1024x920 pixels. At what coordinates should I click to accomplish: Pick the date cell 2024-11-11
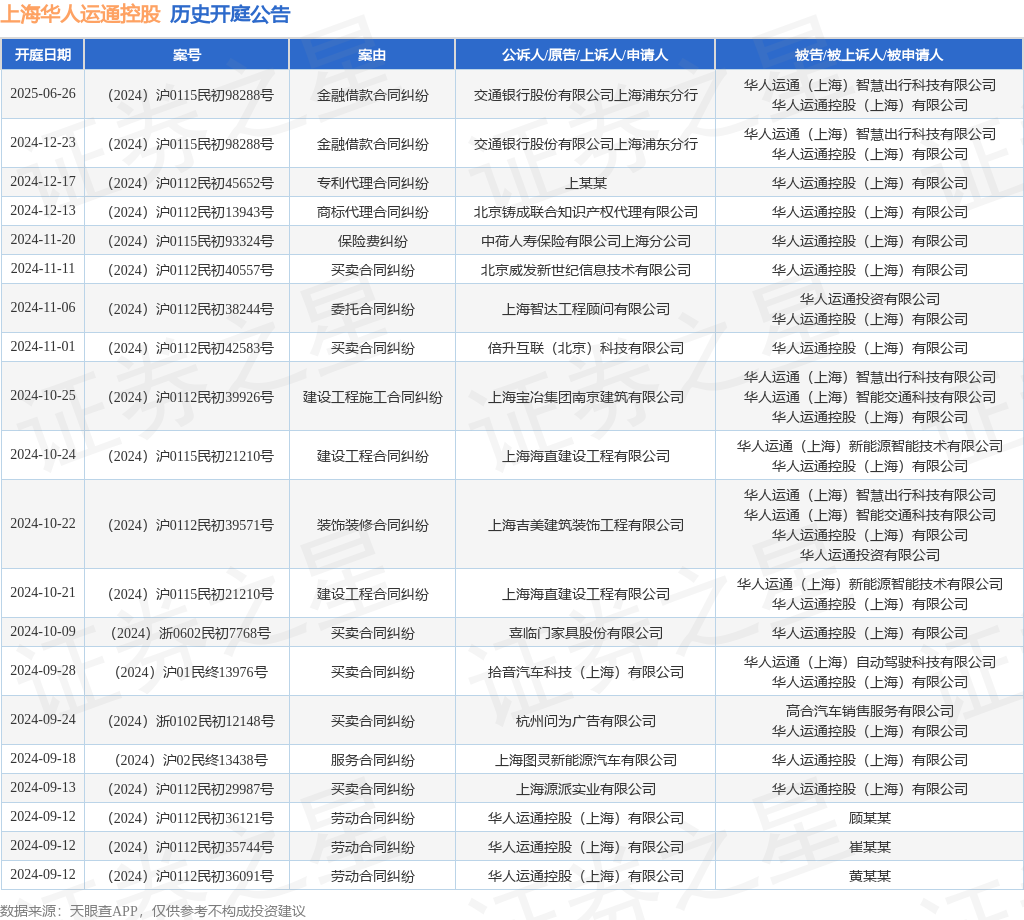[43, 268]
